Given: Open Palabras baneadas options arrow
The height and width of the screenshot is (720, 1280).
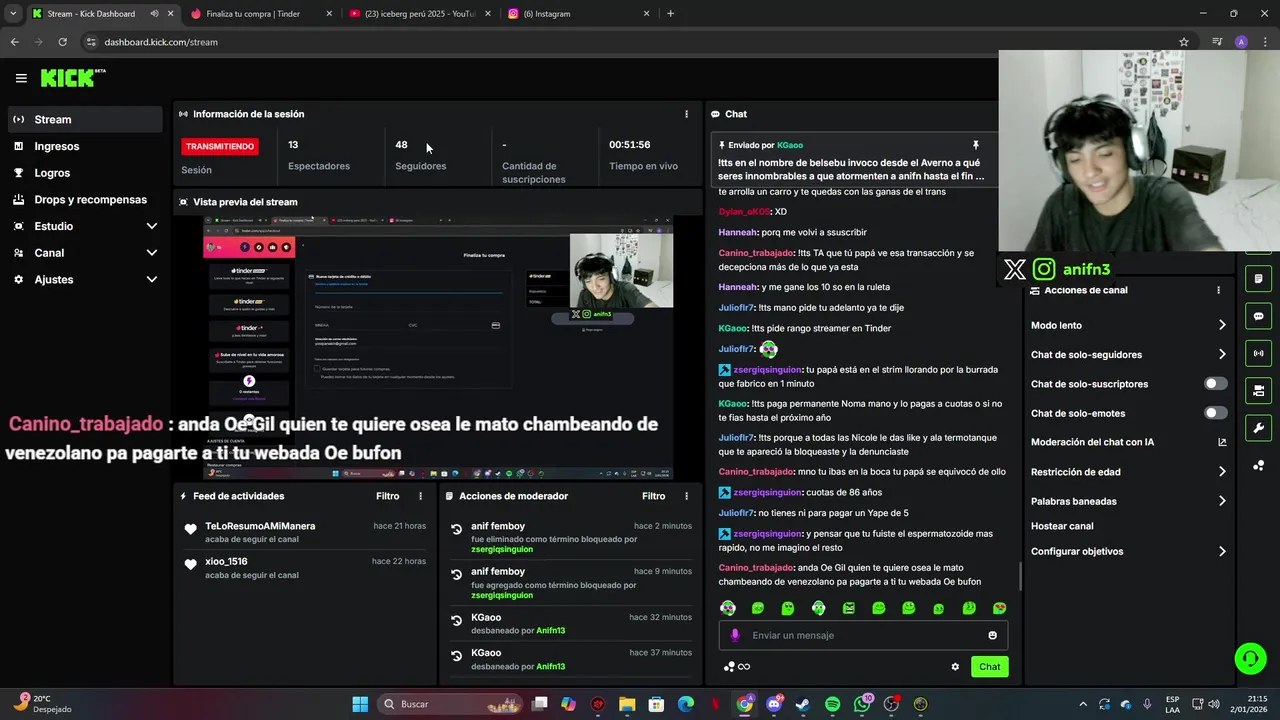Looking at the screenshot, I should pyautogui.click(x=1222, y=501).
